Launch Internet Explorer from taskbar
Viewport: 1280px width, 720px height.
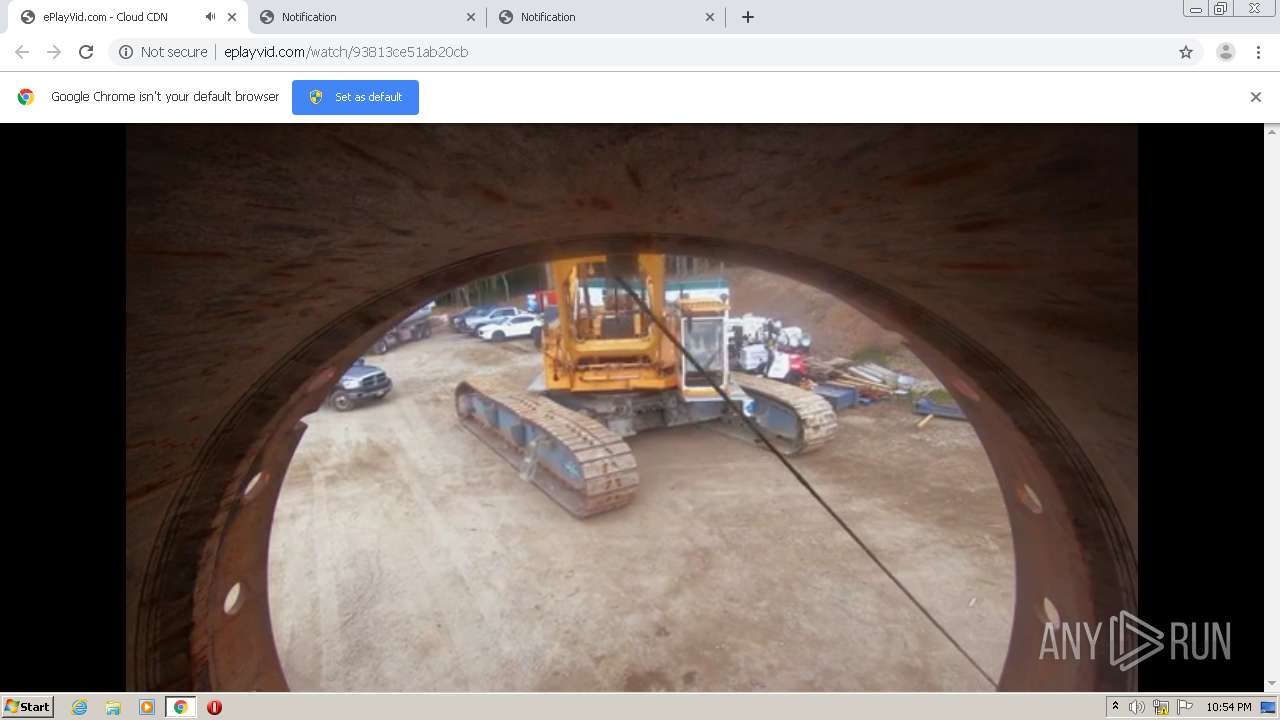pyautogui.click(x=80, y=707)
